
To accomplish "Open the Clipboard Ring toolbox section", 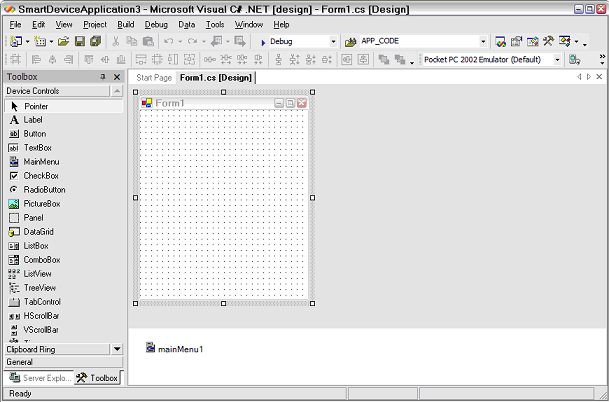I will [57, 349].
